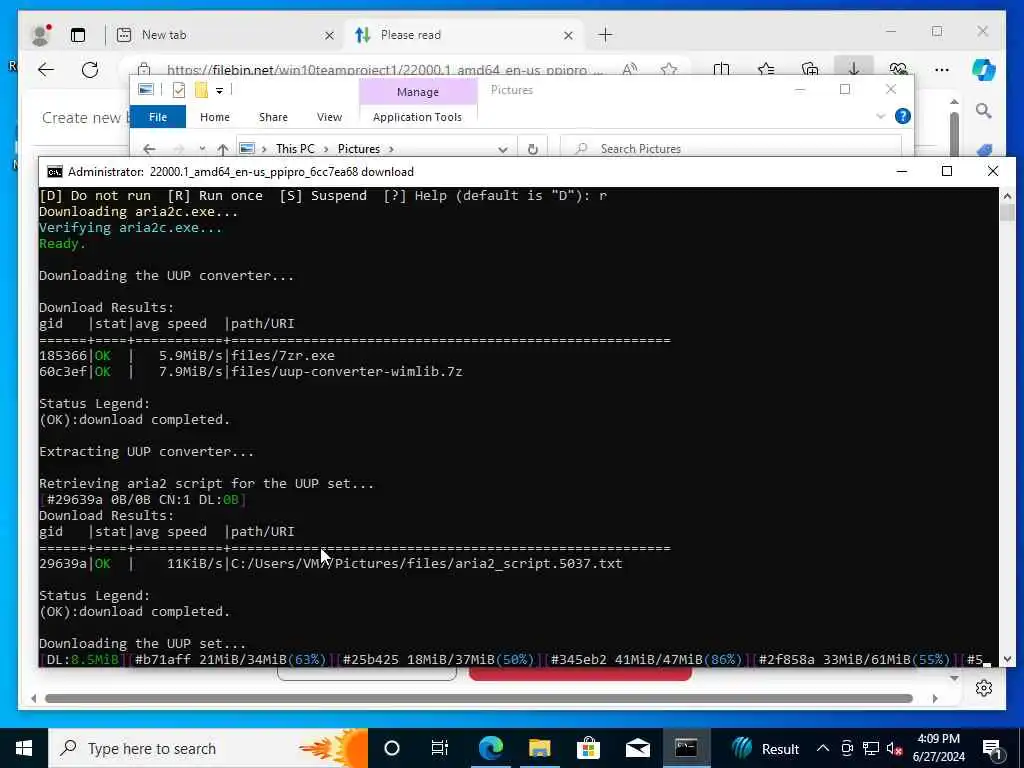
Task: Click Explorer quick access New folder icon
Action: click(201, 90)
